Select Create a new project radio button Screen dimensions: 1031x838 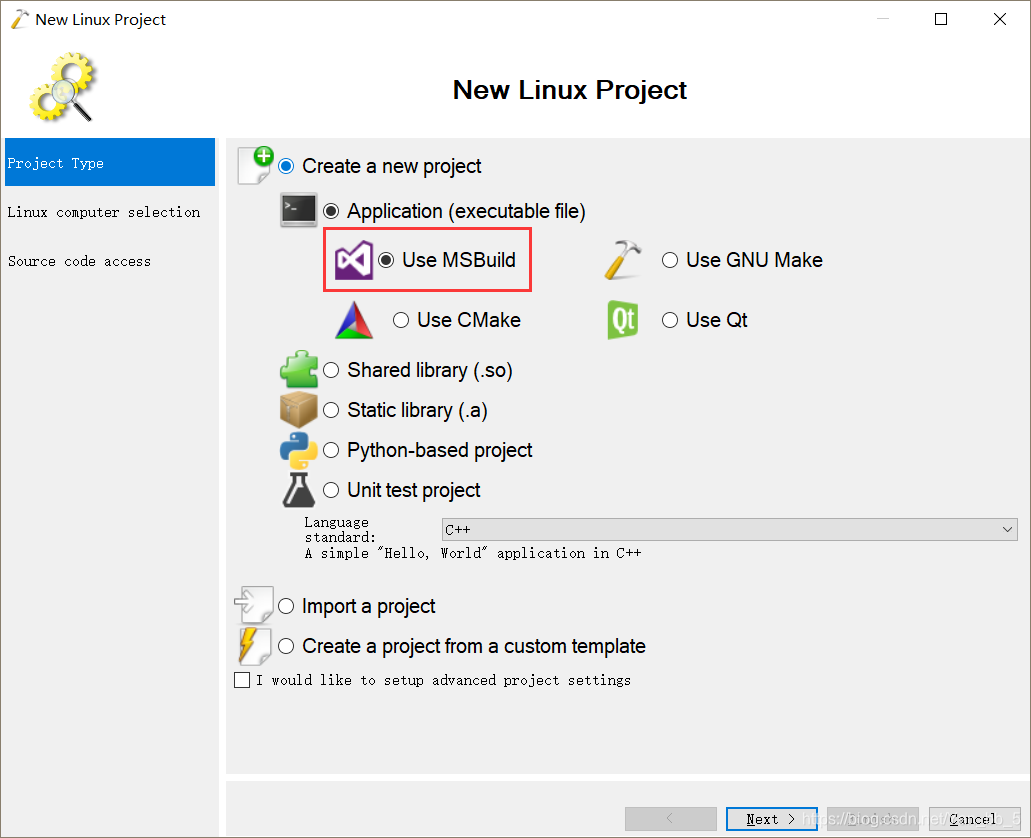tap(286, 166)
